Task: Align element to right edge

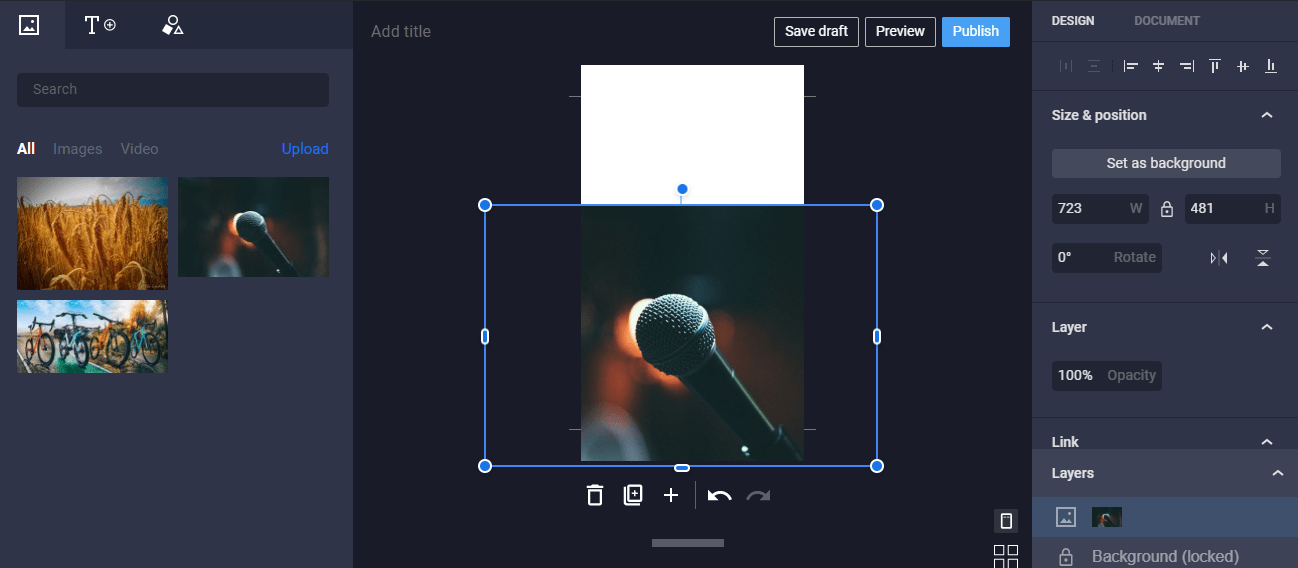Action: pos(1187,66)
